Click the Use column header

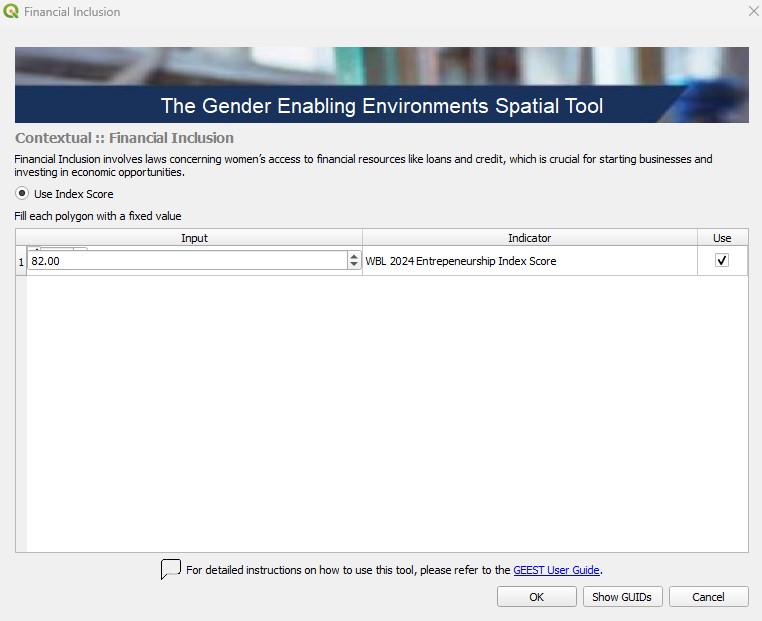722,238
